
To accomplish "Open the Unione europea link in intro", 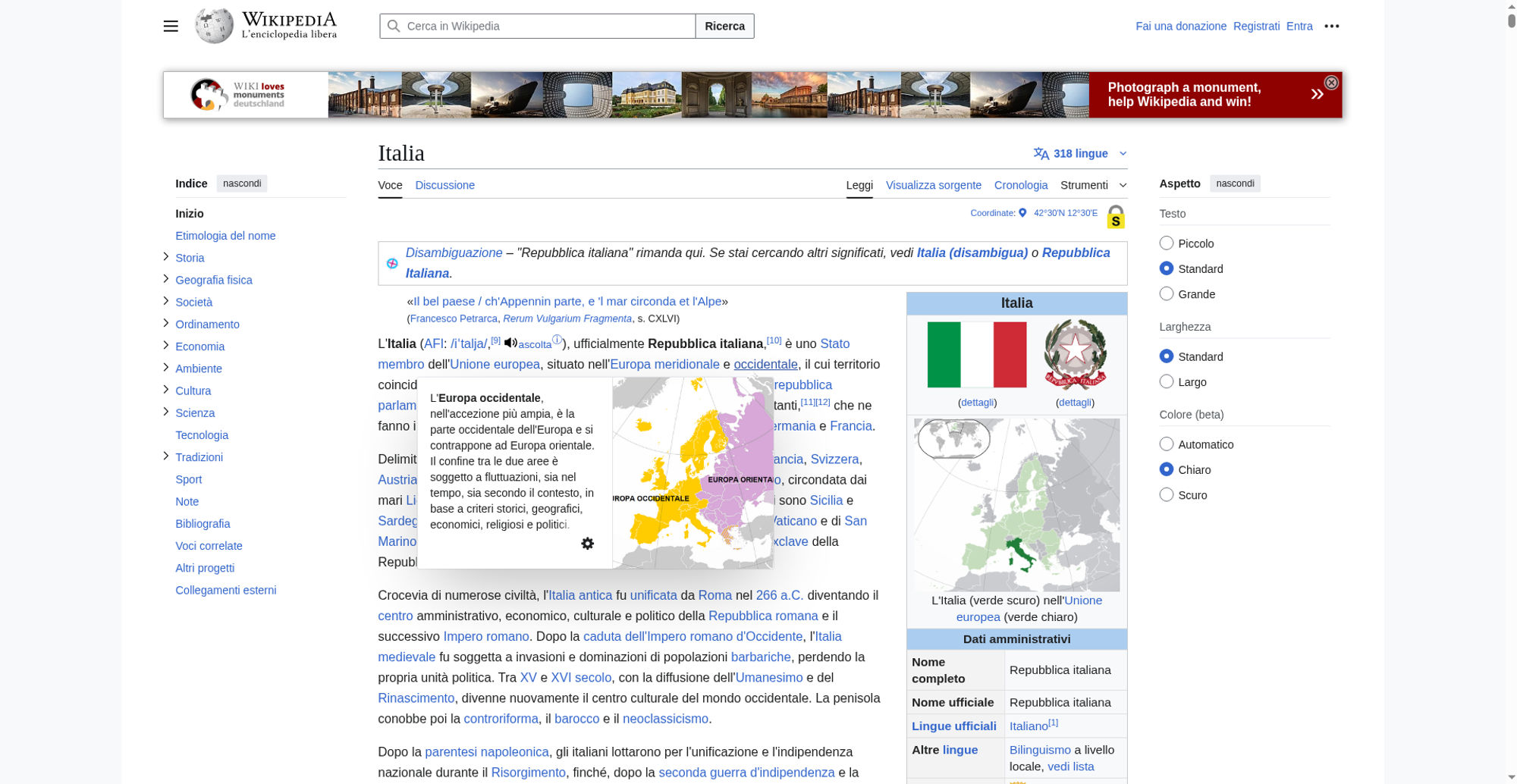I will (495, 364).
